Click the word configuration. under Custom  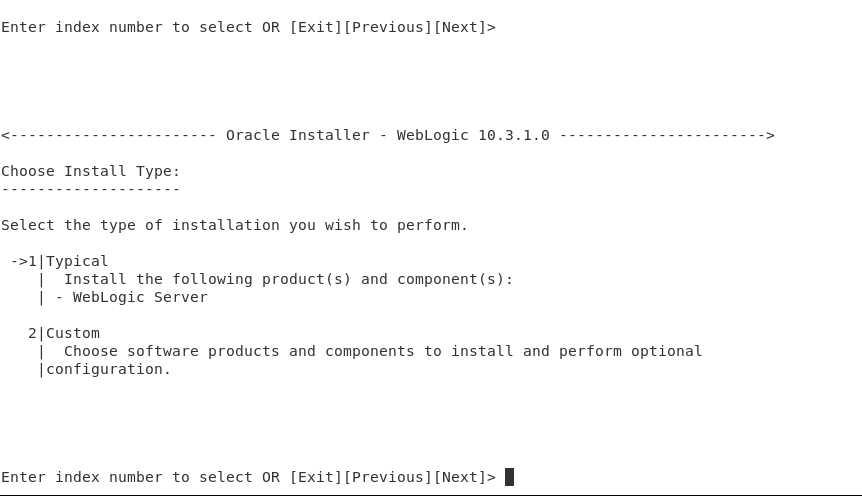coord(109,370)
